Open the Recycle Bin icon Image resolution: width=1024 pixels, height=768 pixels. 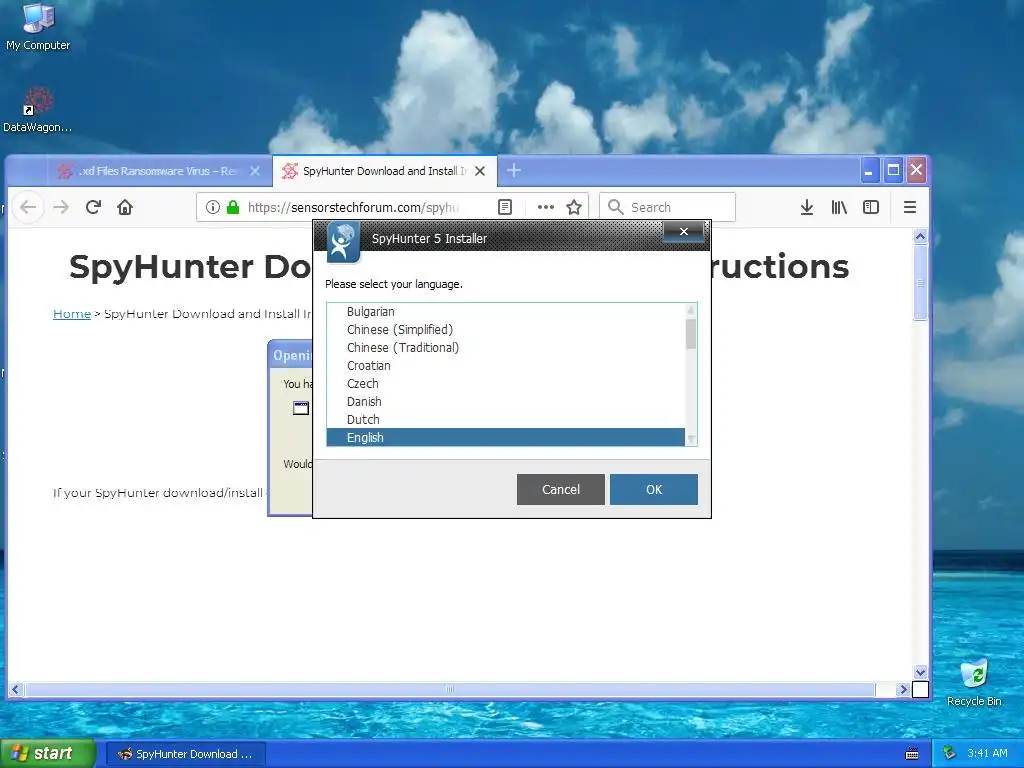(x=974, y=683)
